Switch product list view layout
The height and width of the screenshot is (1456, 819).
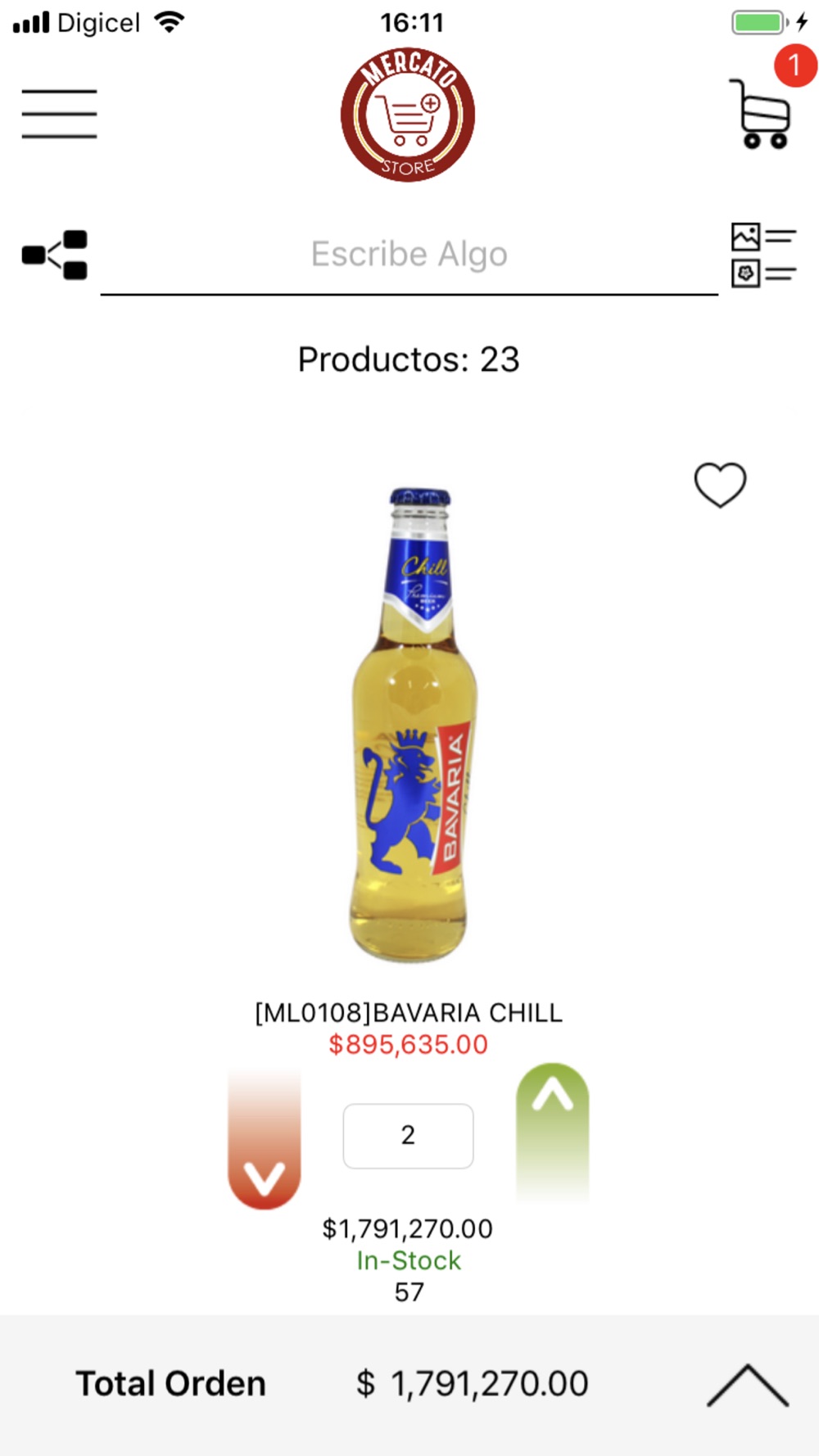click(x=763, y=255)
